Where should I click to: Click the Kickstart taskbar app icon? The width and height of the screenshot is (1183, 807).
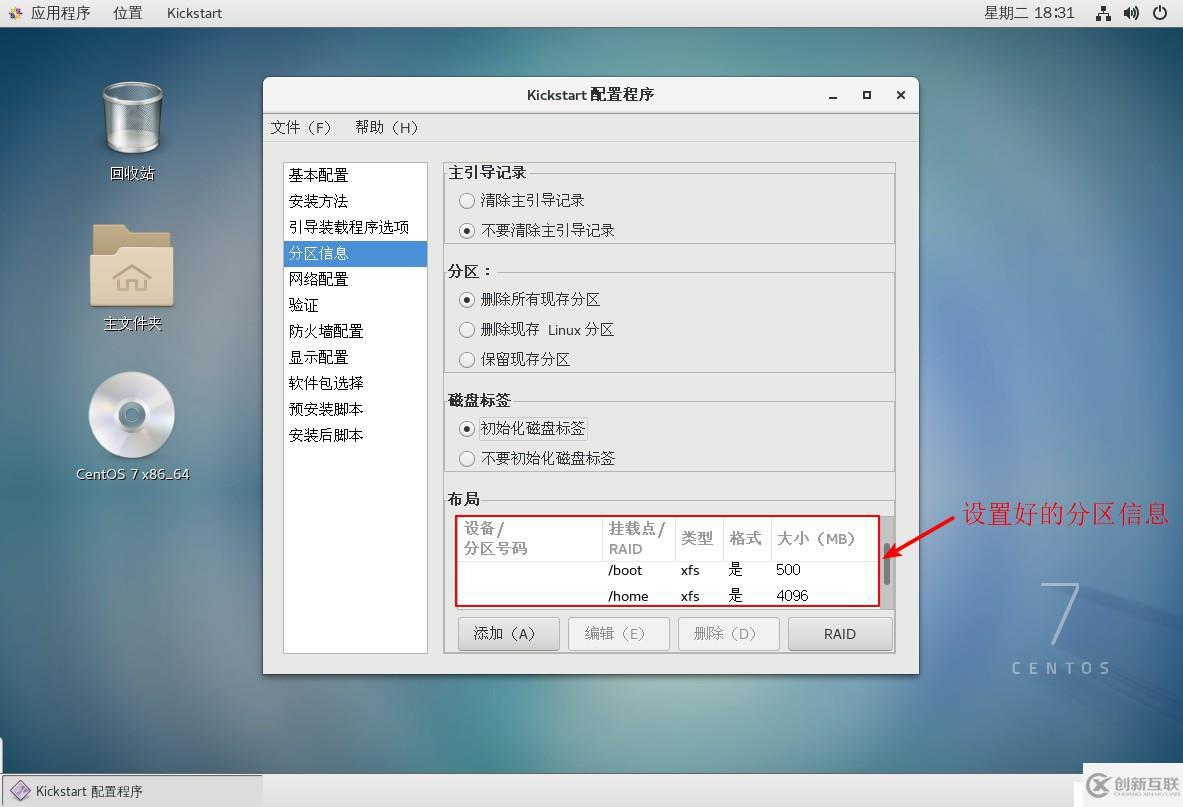pyautogui.click(x=20, y=790)
